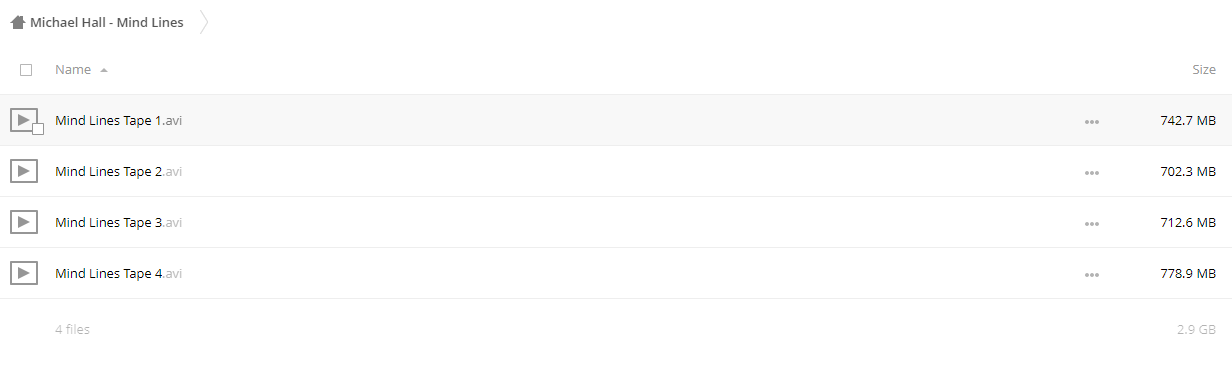Screen dimensions: 1232x377
Task: Click the home icon in breadcrumb
Action: click(x=17, y=22)
